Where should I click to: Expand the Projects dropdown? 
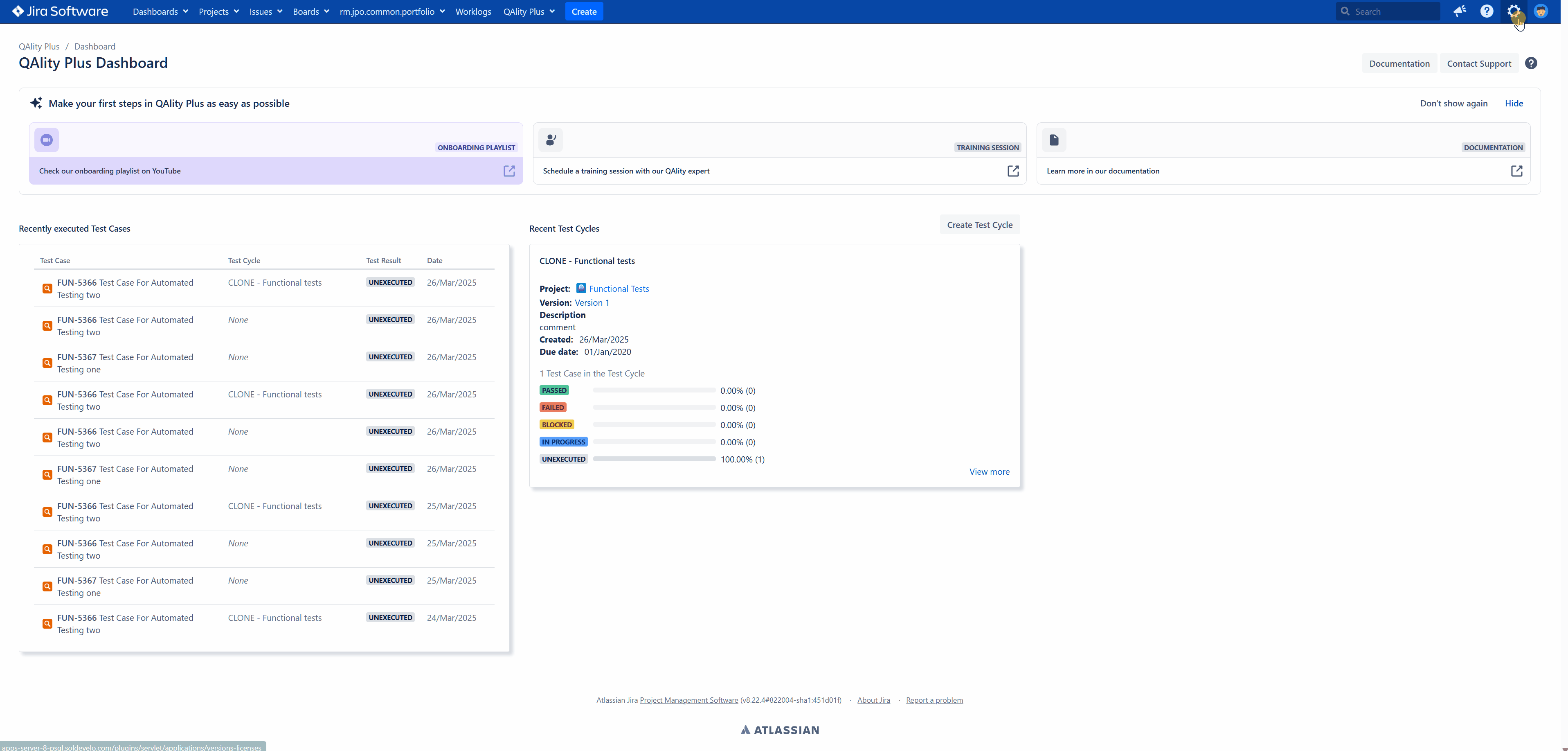tap(218, 11)
